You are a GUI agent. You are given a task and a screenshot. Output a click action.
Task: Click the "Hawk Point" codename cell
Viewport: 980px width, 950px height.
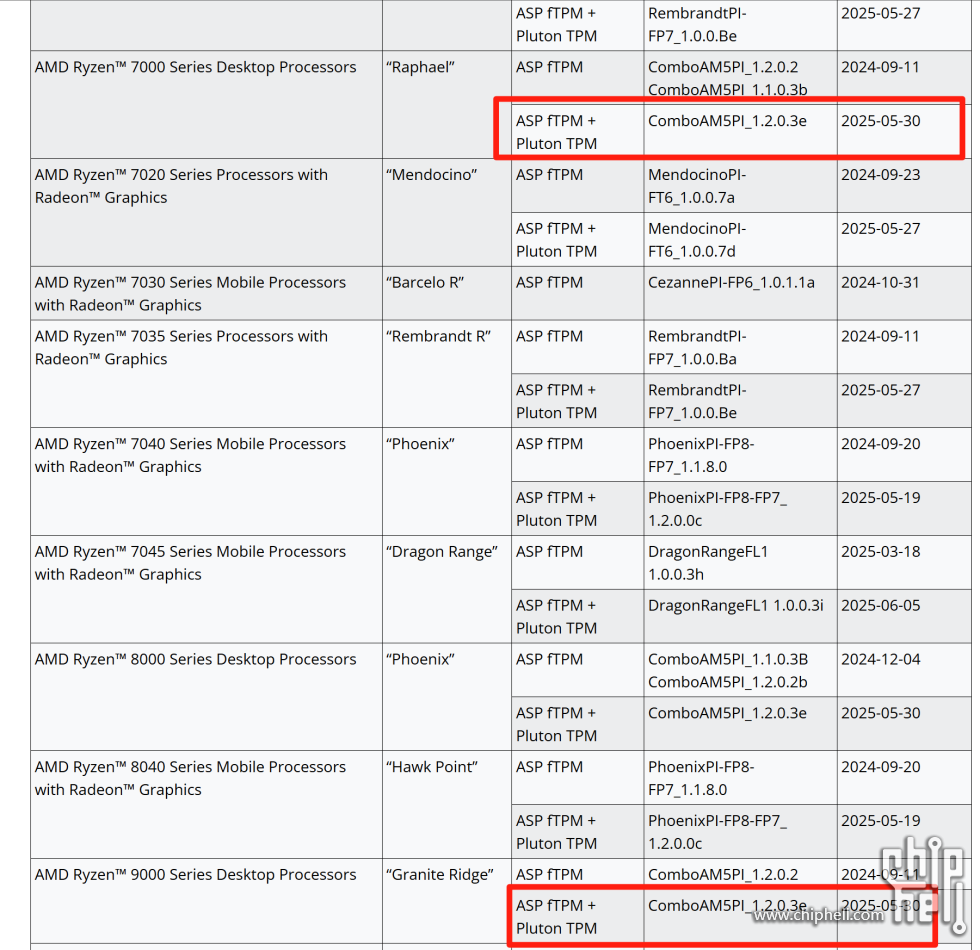447,804
